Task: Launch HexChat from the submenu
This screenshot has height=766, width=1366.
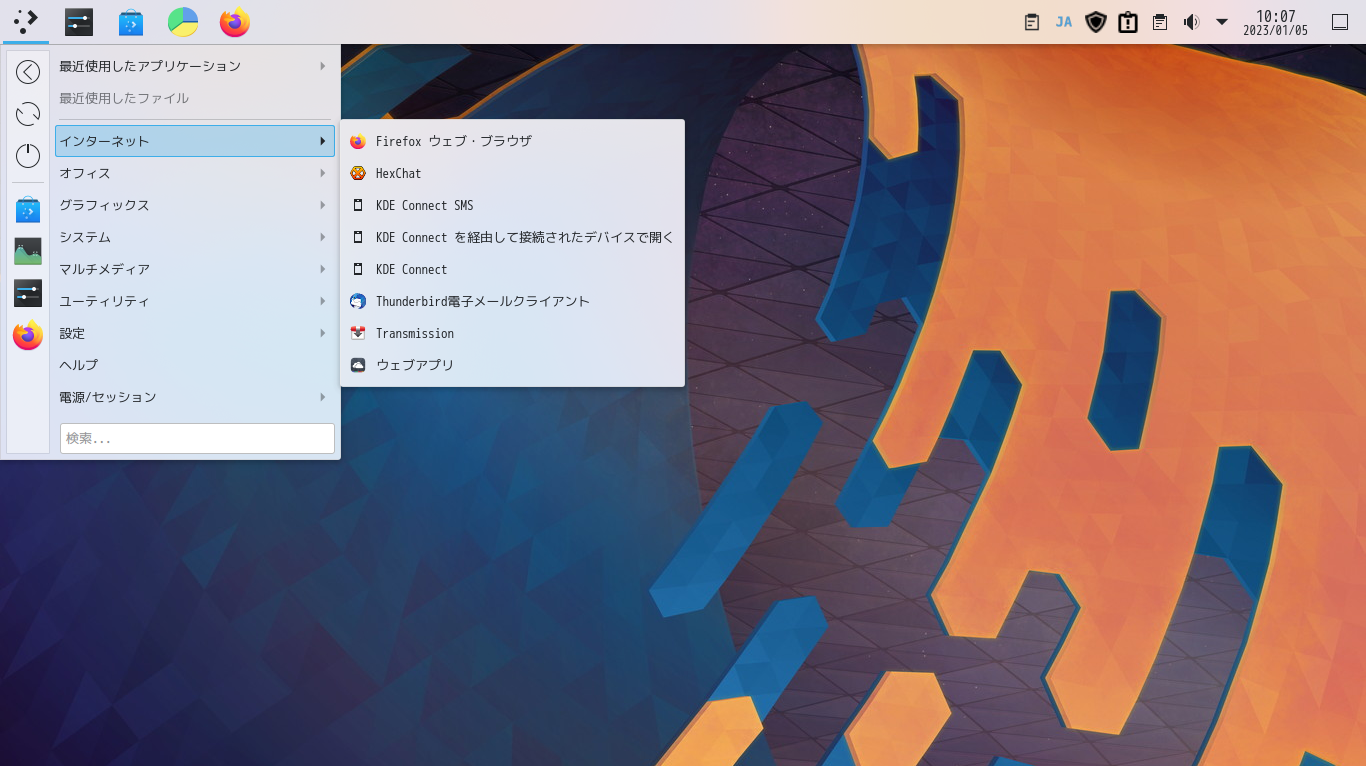Action: pos(512,173)
